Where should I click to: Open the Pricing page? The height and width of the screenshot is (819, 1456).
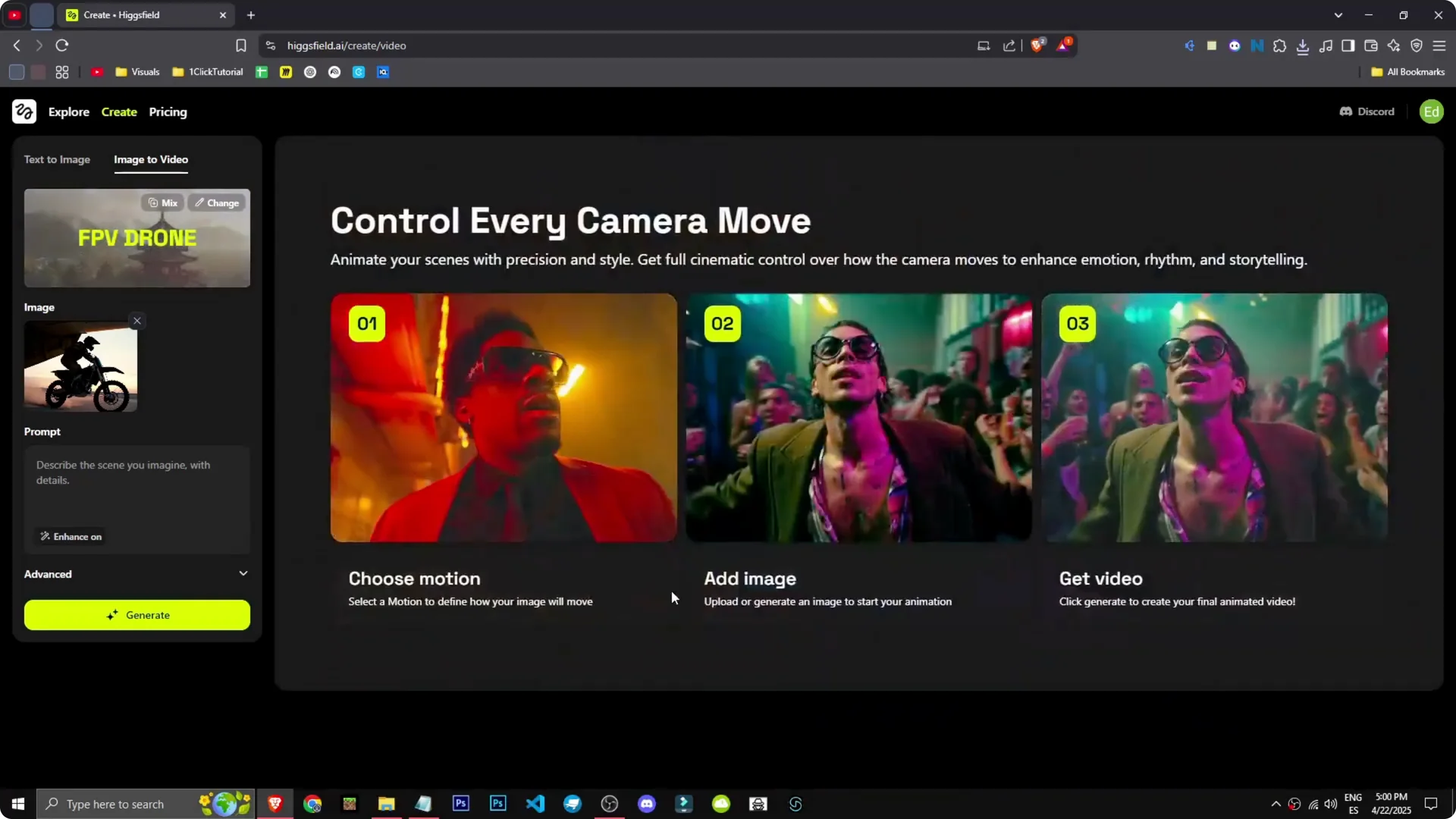coord(168,111)
